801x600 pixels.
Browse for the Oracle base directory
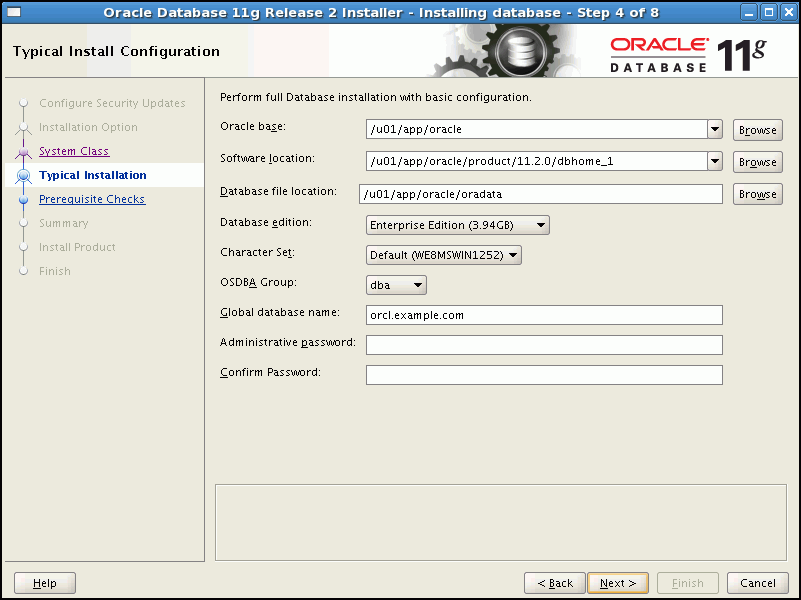point(757,130)
